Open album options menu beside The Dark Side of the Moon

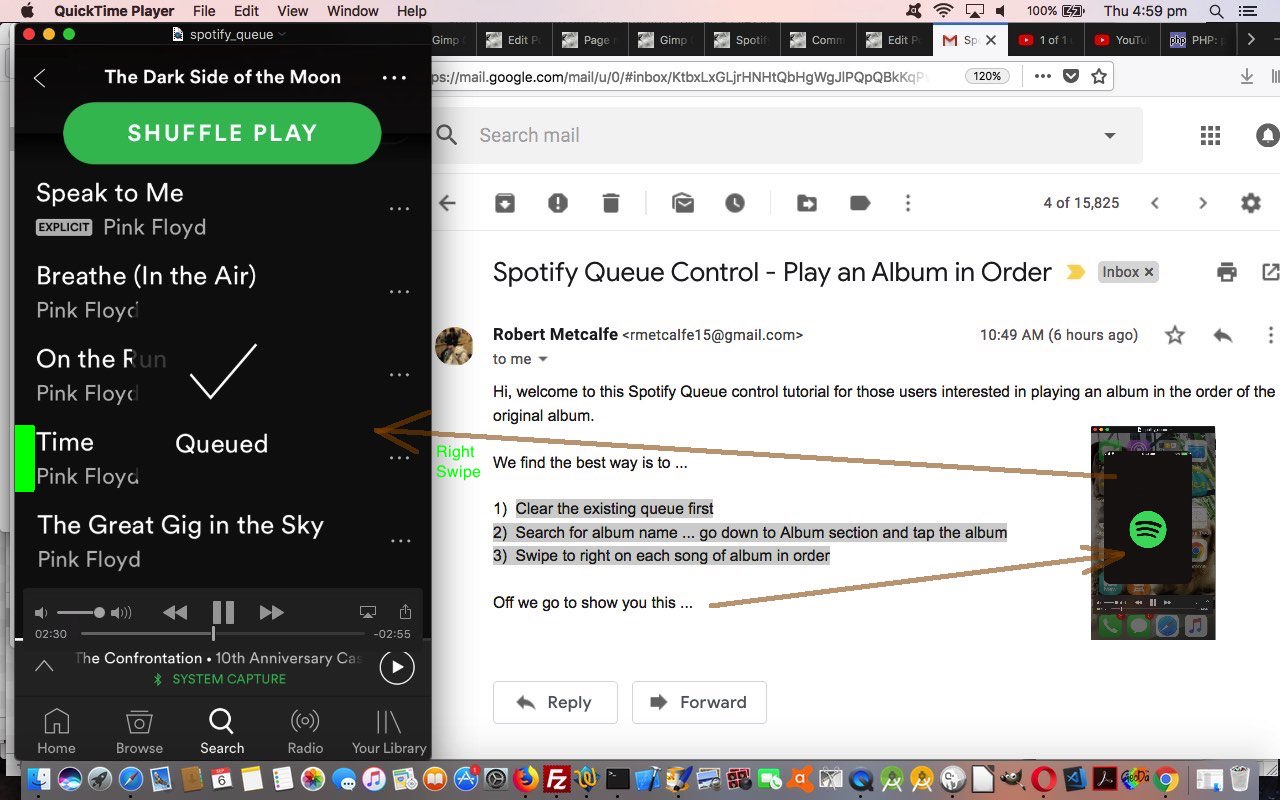click(x=394, y=78)
